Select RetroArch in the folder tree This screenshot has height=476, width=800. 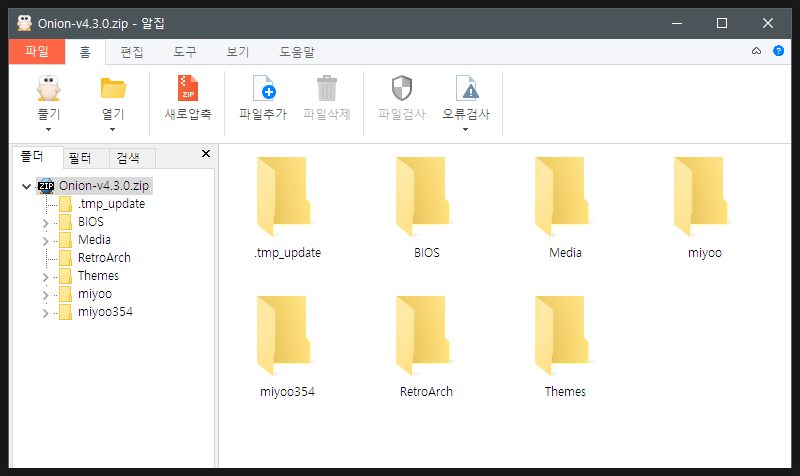tap(104, 258)
